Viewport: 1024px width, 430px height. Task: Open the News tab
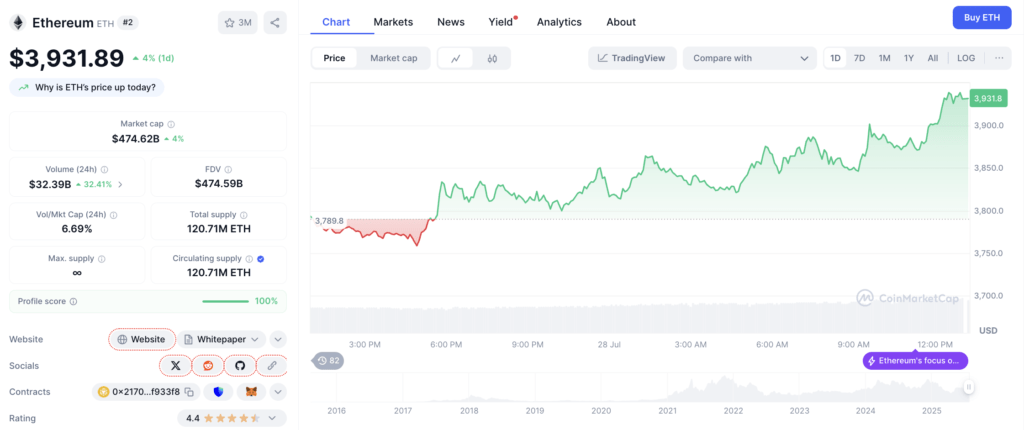451,22
